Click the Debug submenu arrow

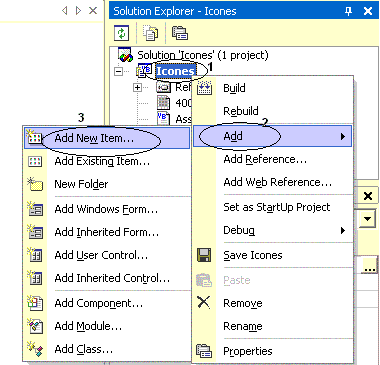(342, 230)
